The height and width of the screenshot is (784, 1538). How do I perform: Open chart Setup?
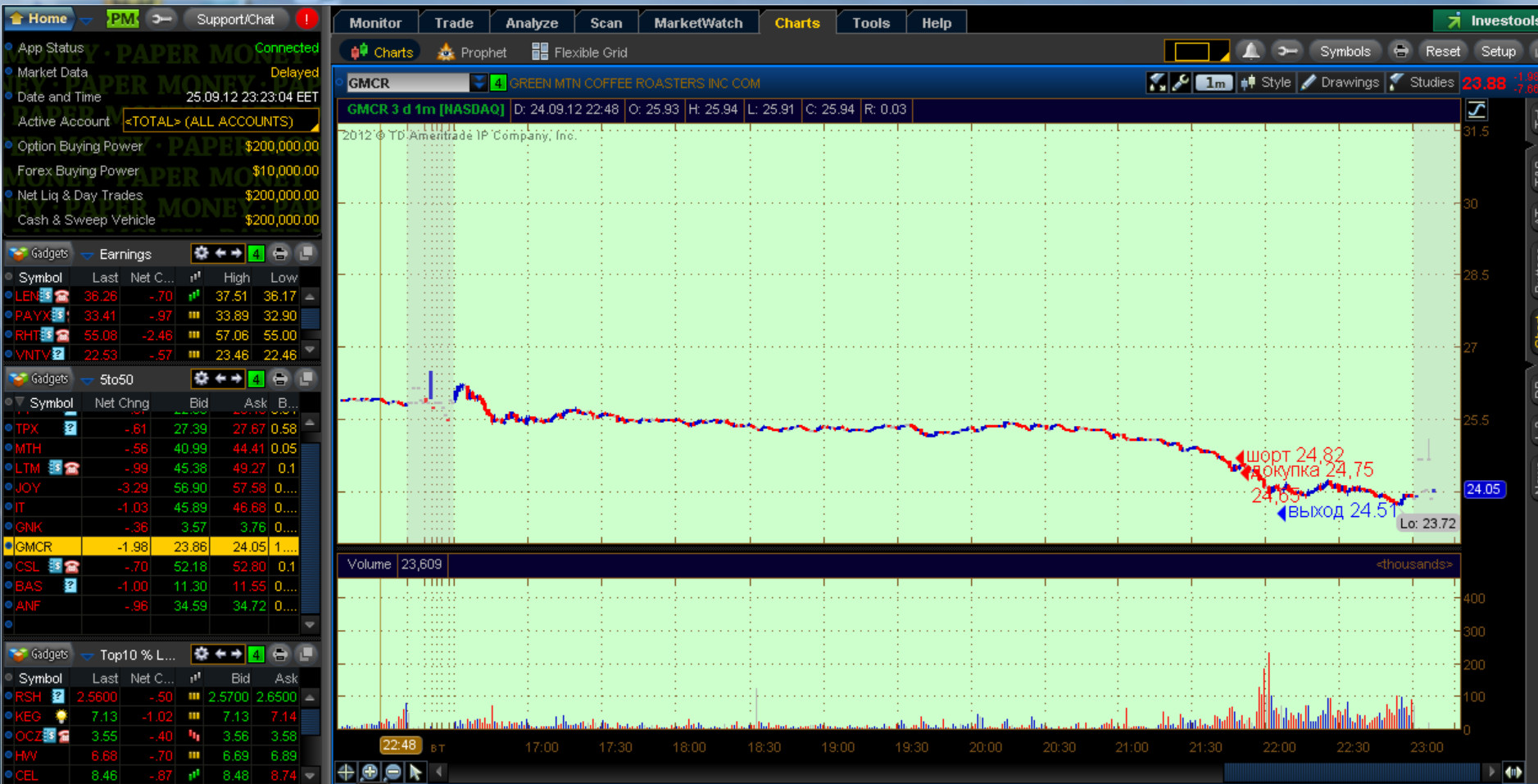(1498, 51)
